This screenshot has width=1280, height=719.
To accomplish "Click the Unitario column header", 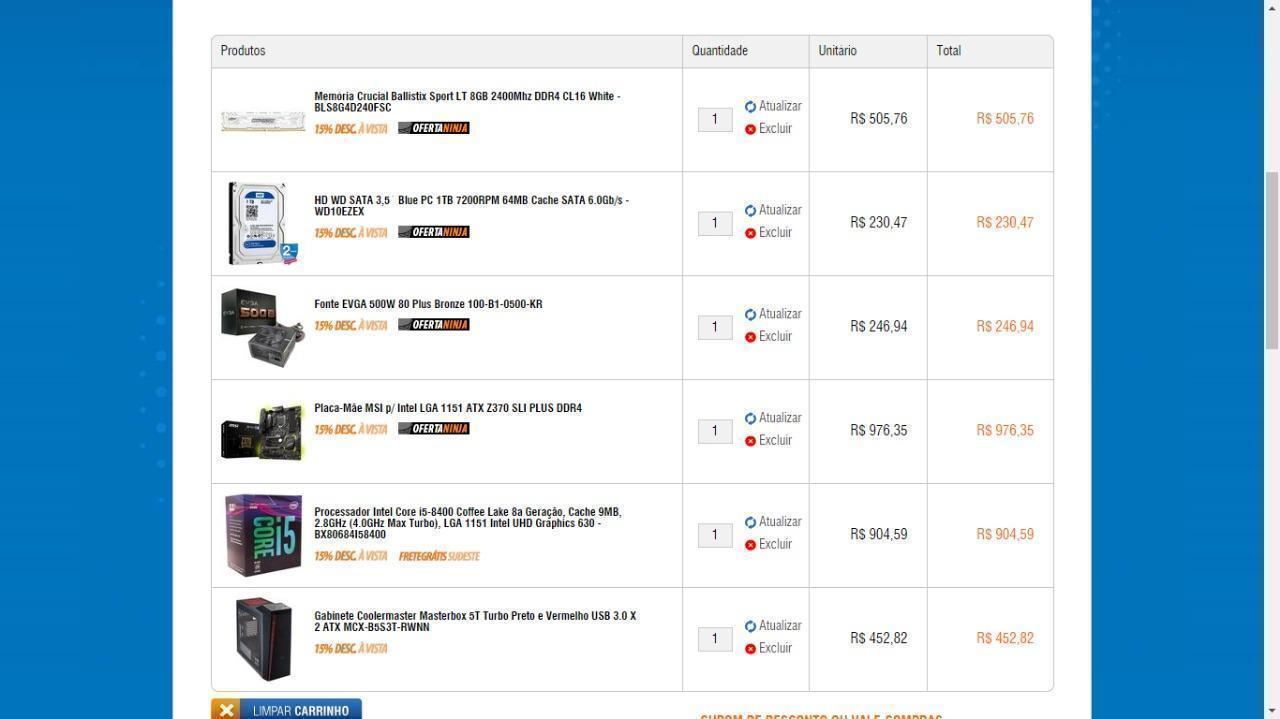I will [838, 51].
